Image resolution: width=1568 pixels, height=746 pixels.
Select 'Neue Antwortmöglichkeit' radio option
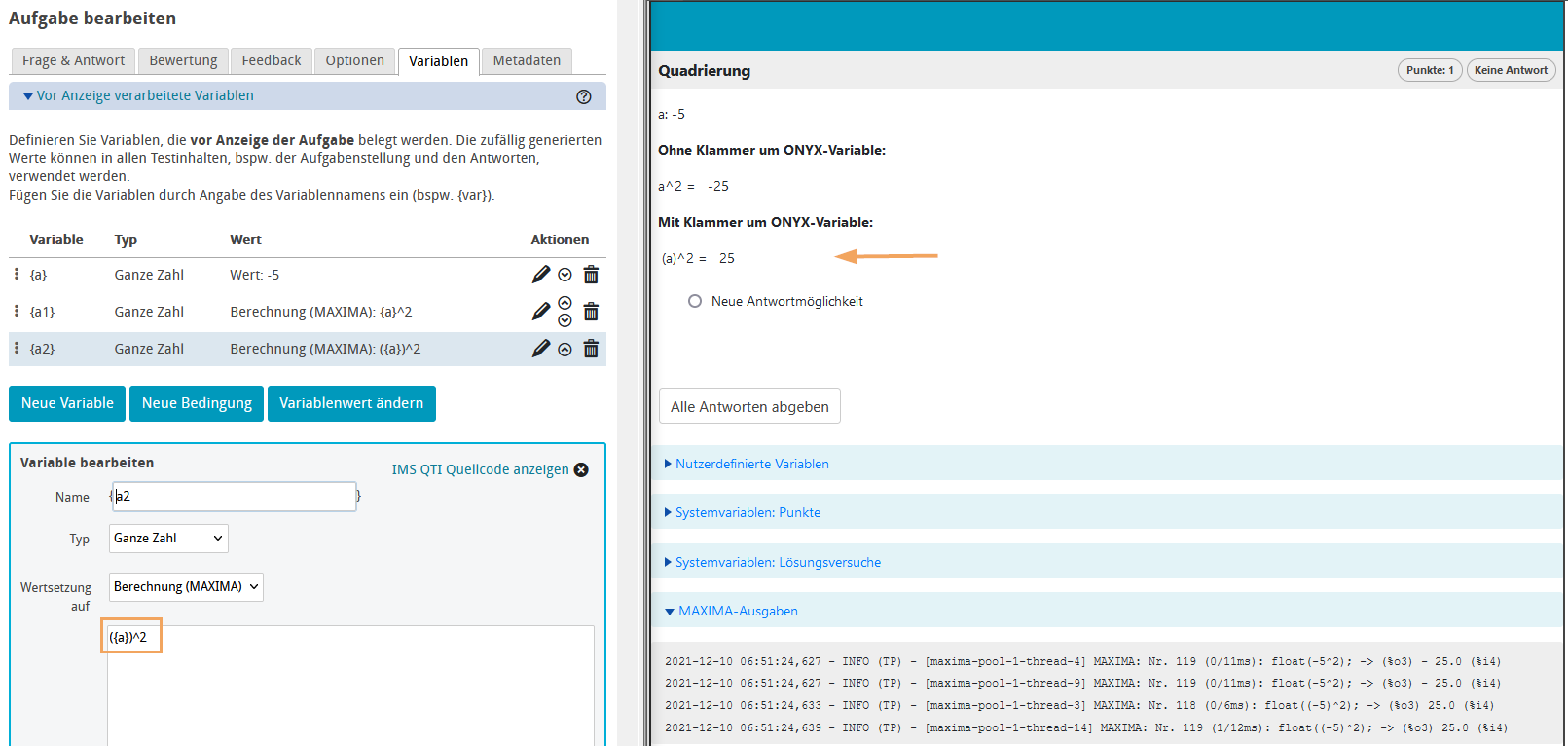(x=695, y=302)
